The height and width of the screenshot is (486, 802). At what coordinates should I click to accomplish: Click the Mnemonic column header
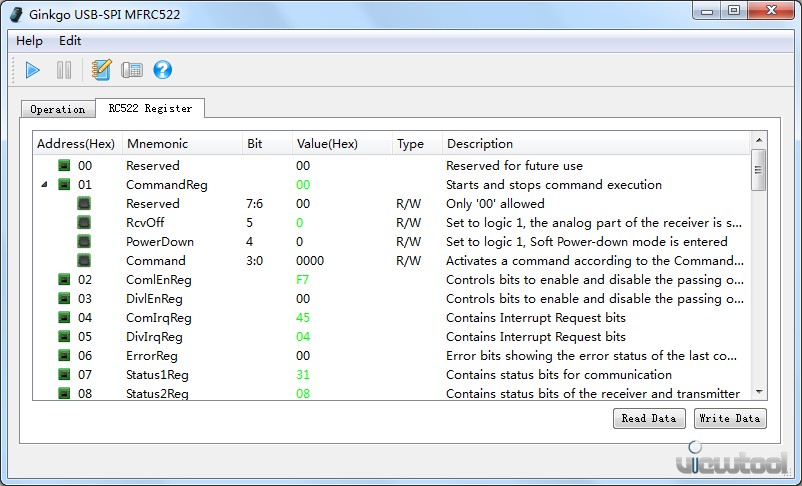(x=182, y=144)
